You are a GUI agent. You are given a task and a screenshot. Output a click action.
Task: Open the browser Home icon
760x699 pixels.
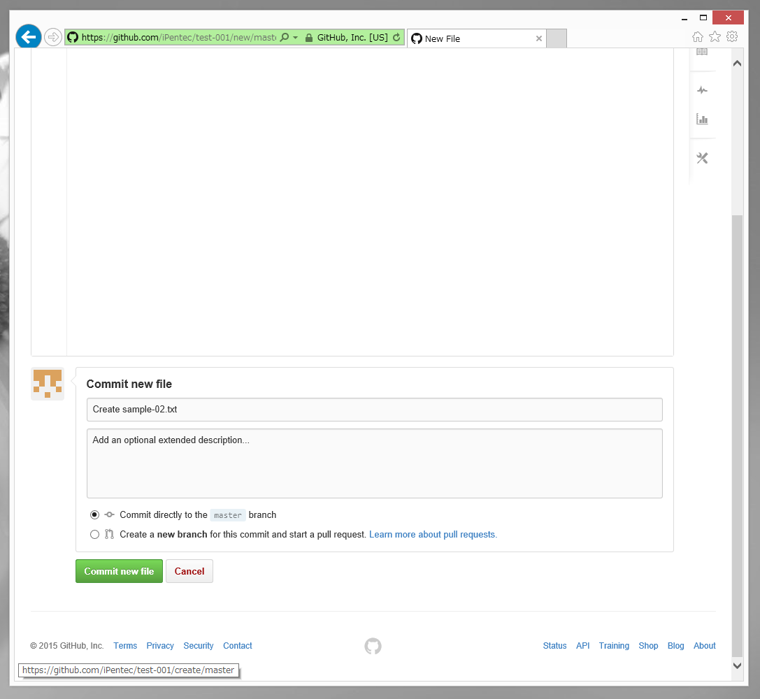[x=697, y=37]
